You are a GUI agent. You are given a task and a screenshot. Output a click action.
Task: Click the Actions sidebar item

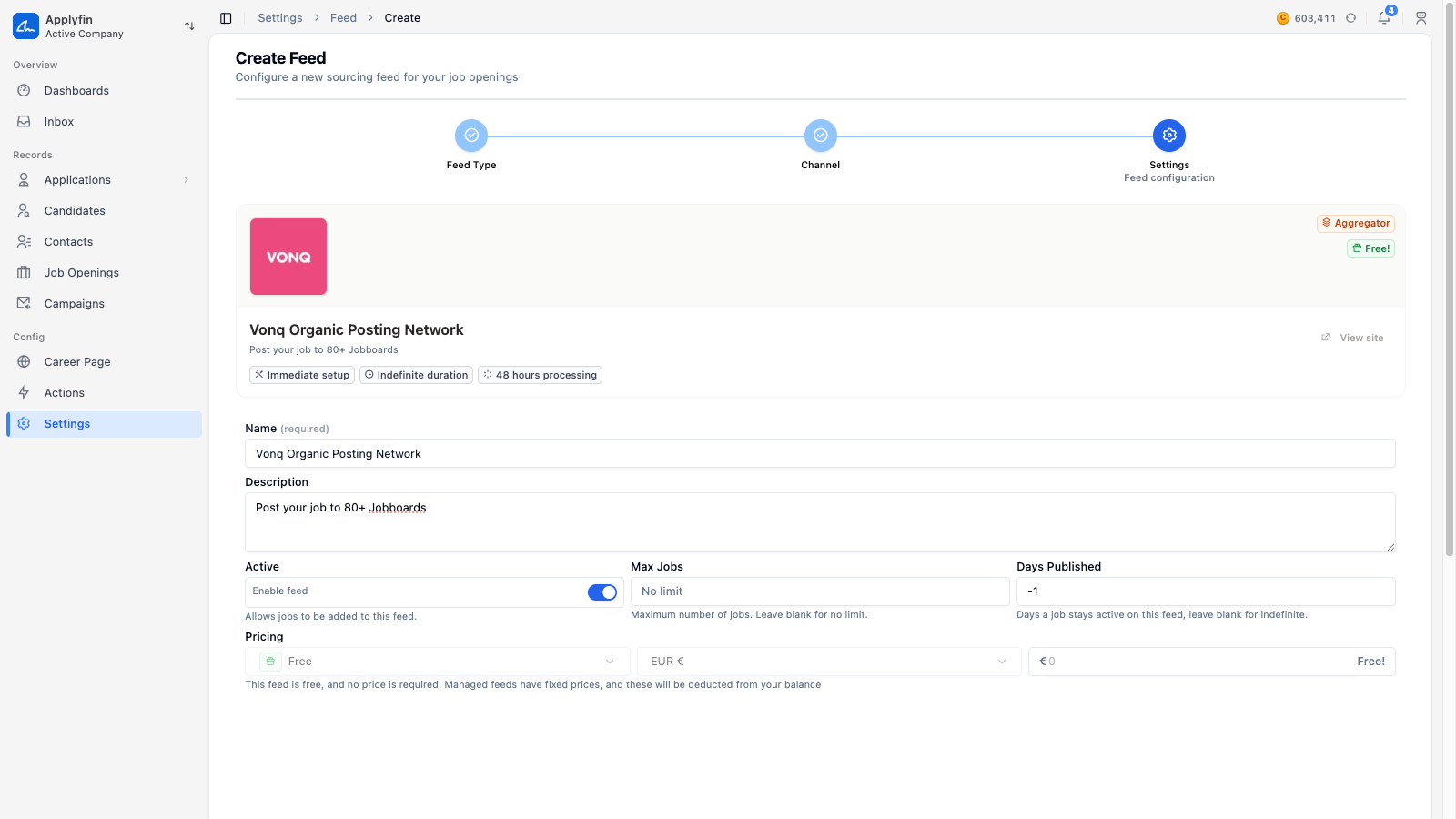point(104,393)
